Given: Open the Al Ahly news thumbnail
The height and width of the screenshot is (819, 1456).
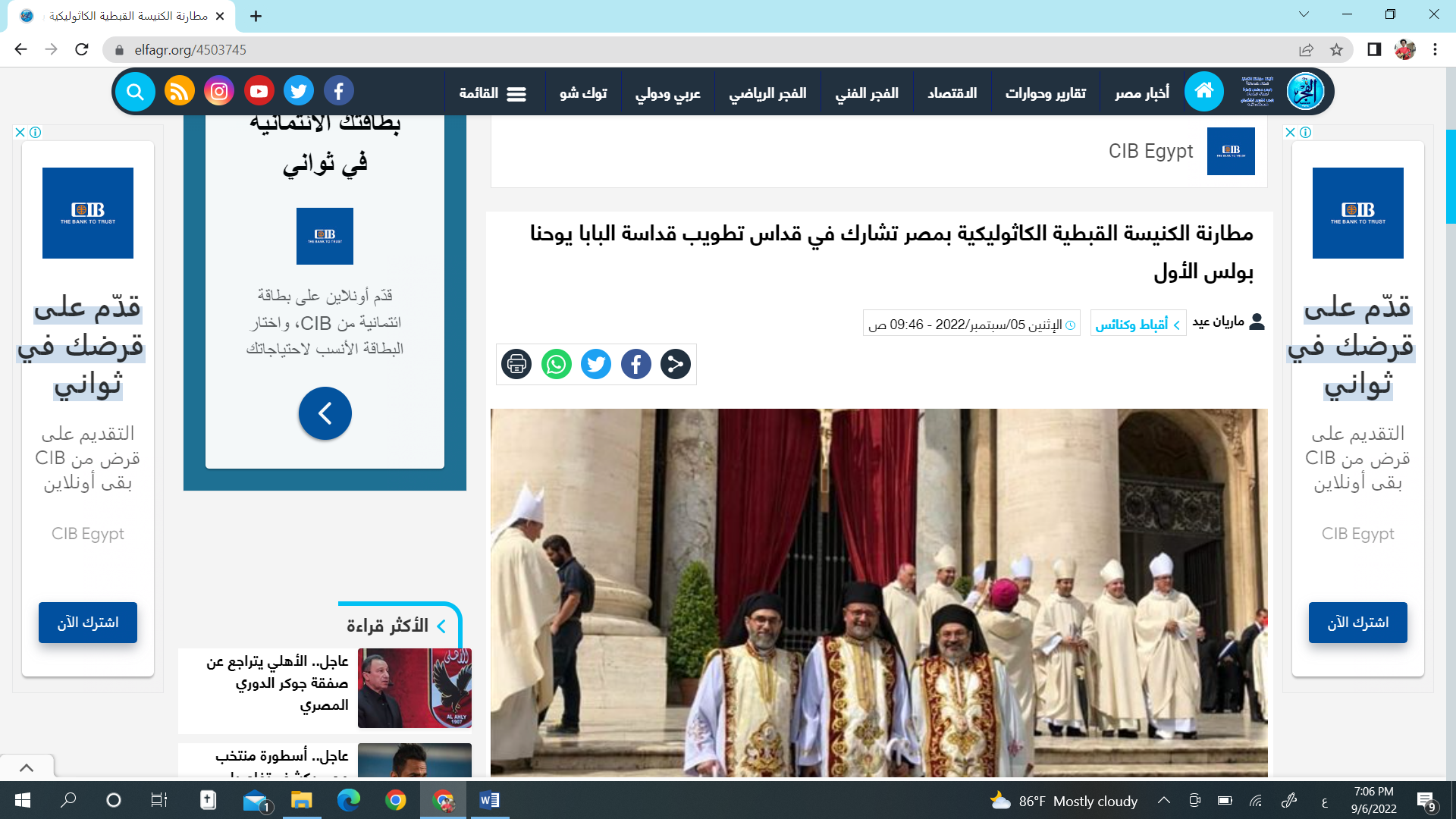Looking at the screenshot, I should tap(415, 689).
